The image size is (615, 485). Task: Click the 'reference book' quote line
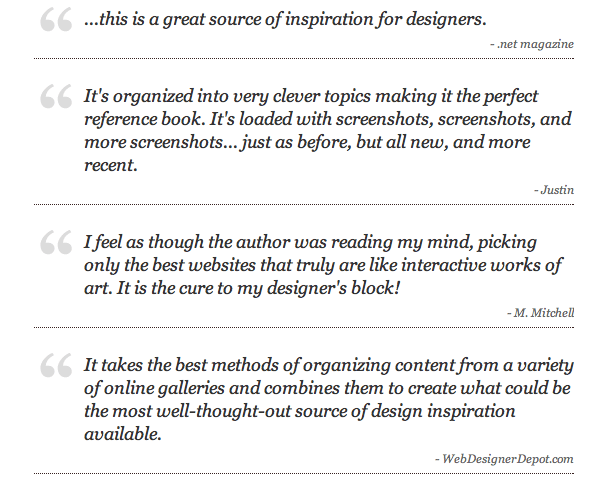[328, 119]
